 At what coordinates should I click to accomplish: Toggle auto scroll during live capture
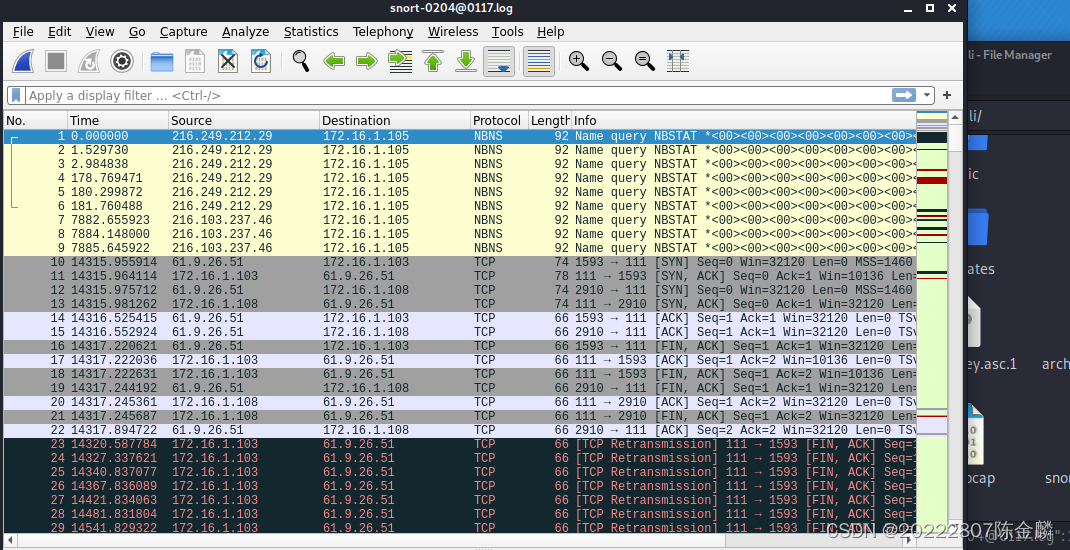499,61
